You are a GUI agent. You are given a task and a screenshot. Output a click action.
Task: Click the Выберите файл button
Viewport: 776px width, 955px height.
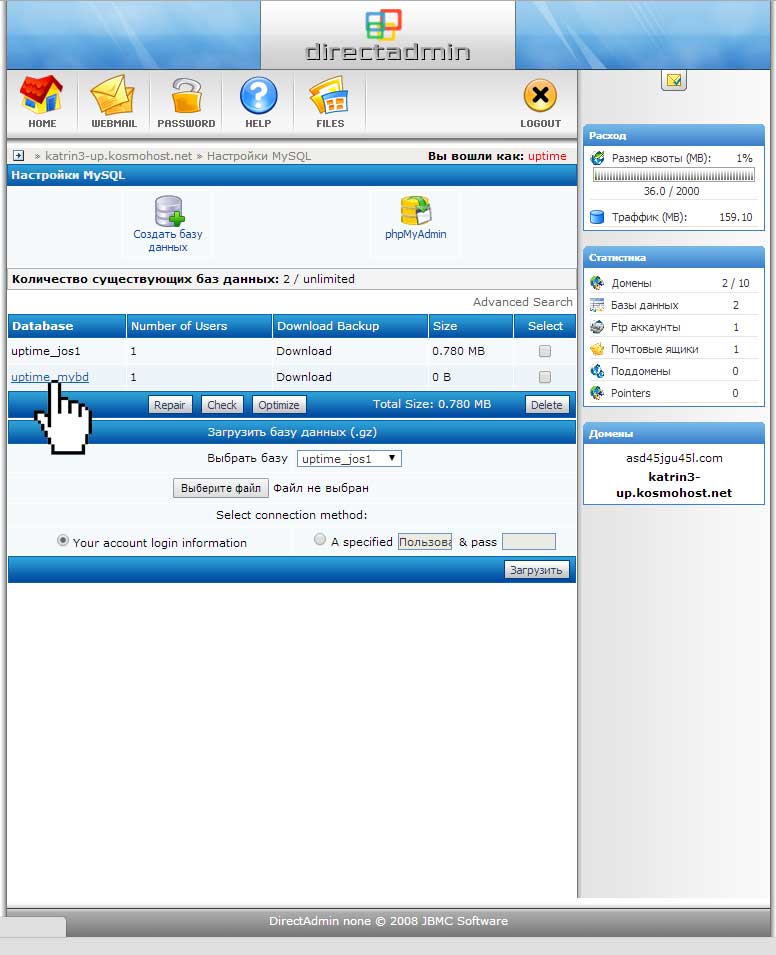coord(220,488)
